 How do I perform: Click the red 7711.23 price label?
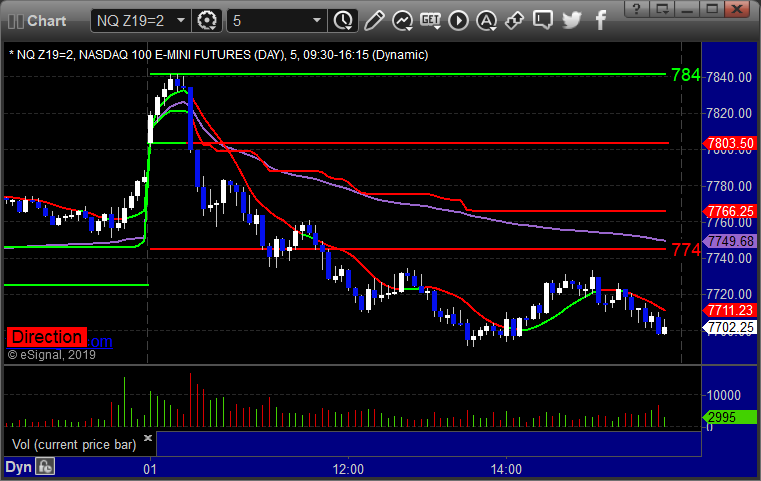coord(729,310)
